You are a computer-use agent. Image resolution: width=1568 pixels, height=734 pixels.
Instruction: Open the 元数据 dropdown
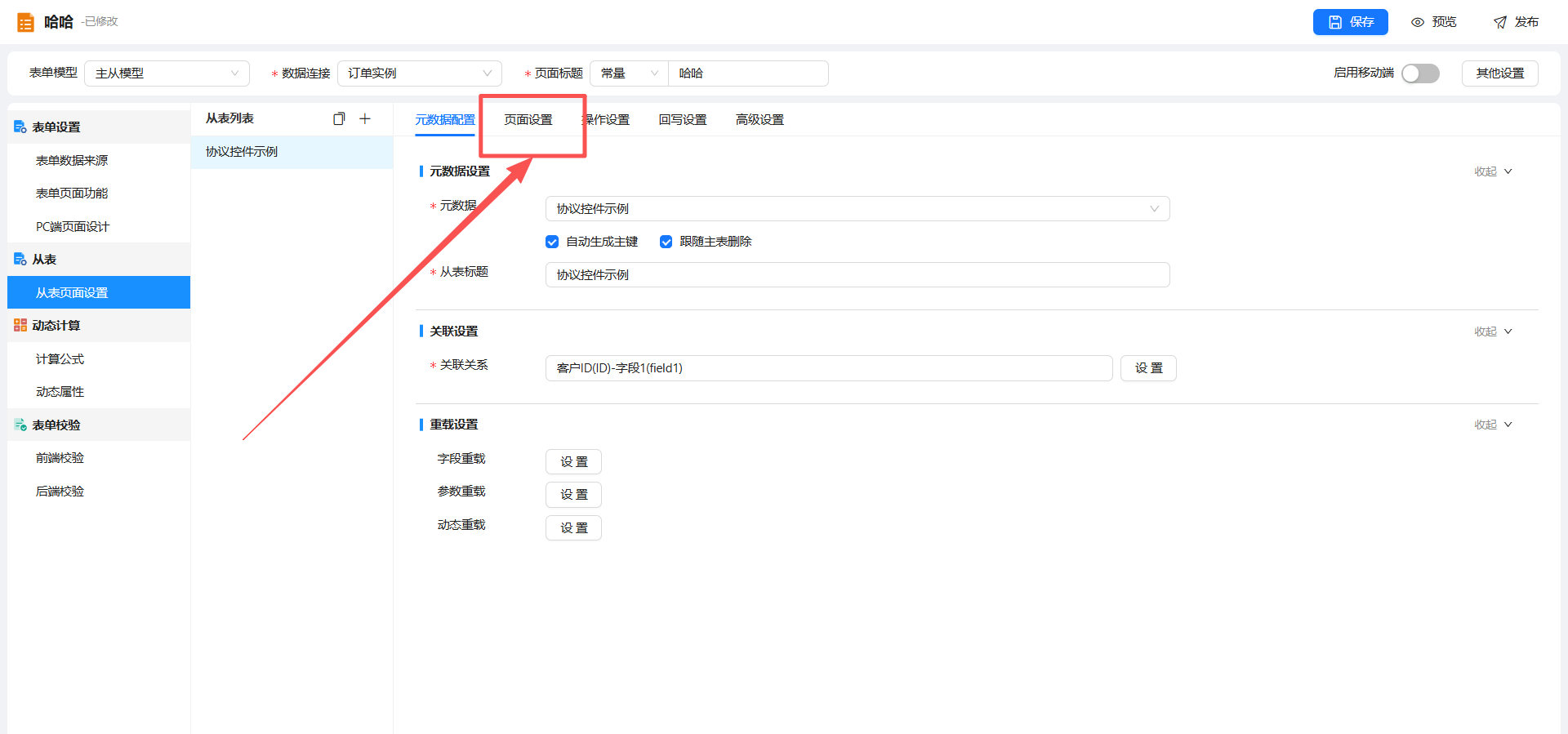[857, 209]
